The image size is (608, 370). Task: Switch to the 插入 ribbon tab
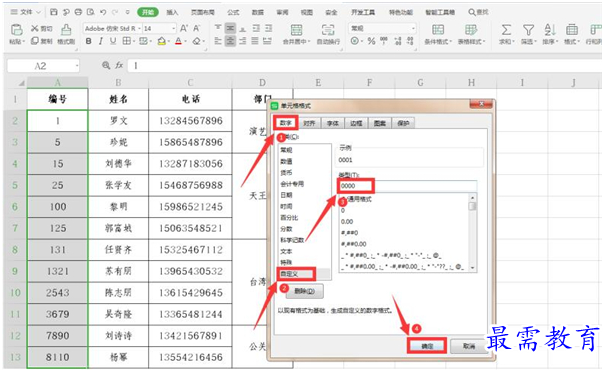coord(173,12)
